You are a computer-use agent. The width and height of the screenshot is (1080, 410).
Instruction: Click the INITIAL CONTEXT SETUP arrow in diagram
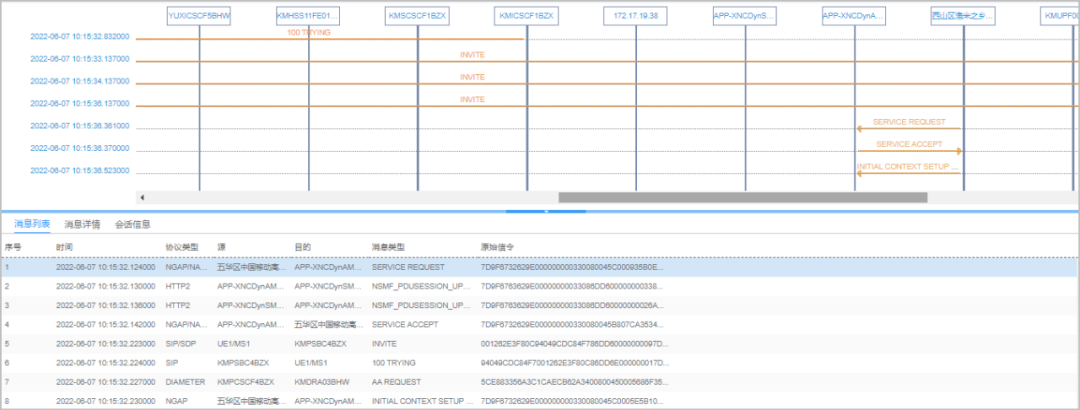(x=908, y=173)
